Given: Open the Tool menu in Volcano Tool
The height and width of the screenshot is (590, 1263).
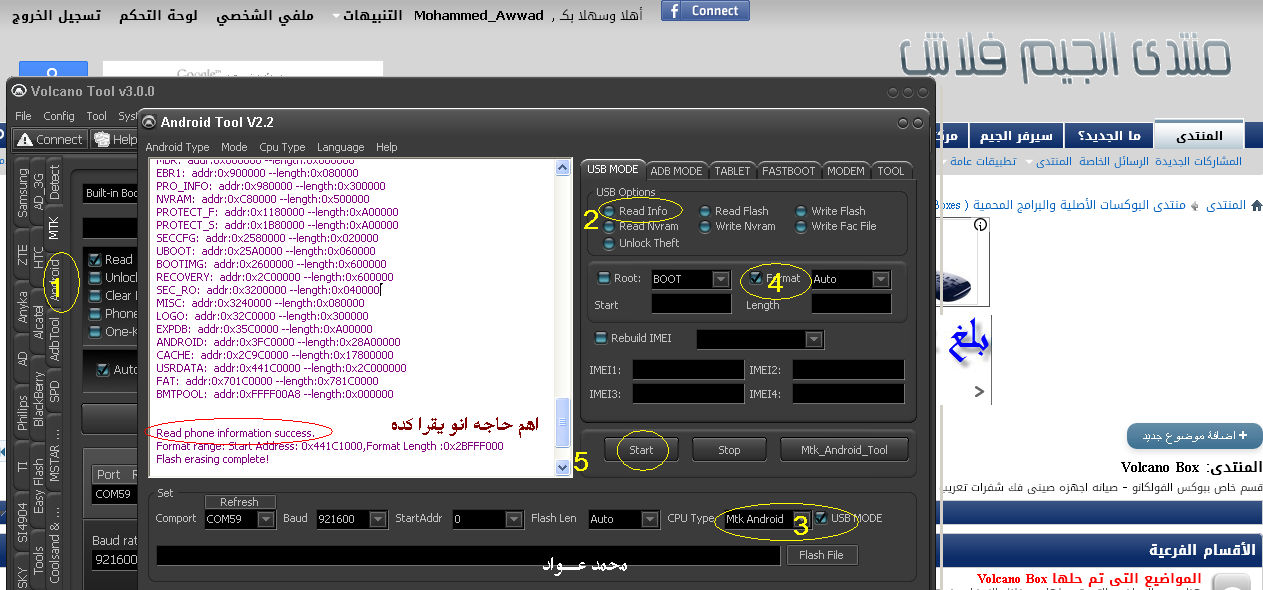Looking at the screenshot, I should click(x=96, y=116).
